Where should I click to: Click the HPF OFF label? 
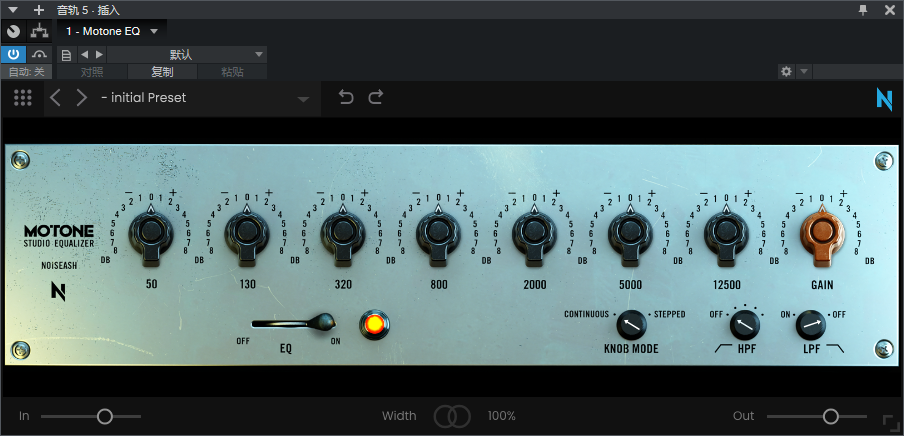[716, 314]
